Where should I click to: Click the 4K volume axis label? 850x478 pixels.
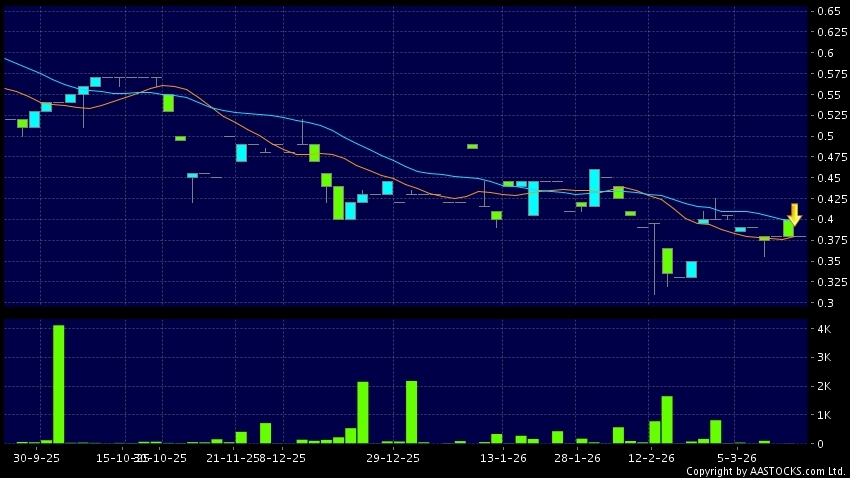[824, 329]
